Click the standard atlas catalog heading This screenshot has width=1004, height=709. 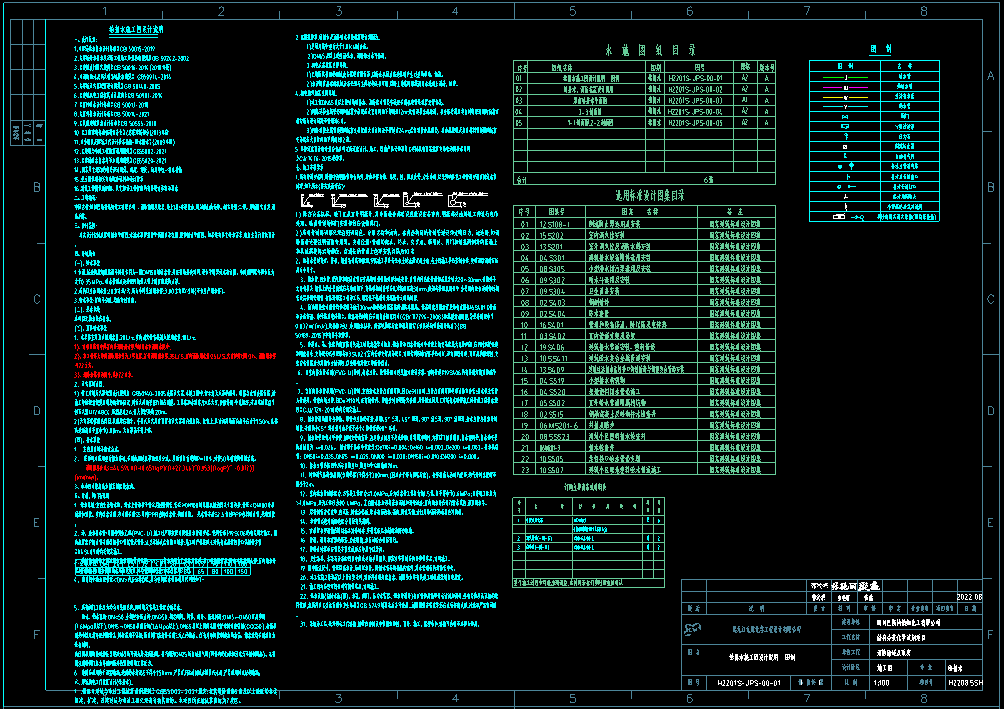[650, 196]
